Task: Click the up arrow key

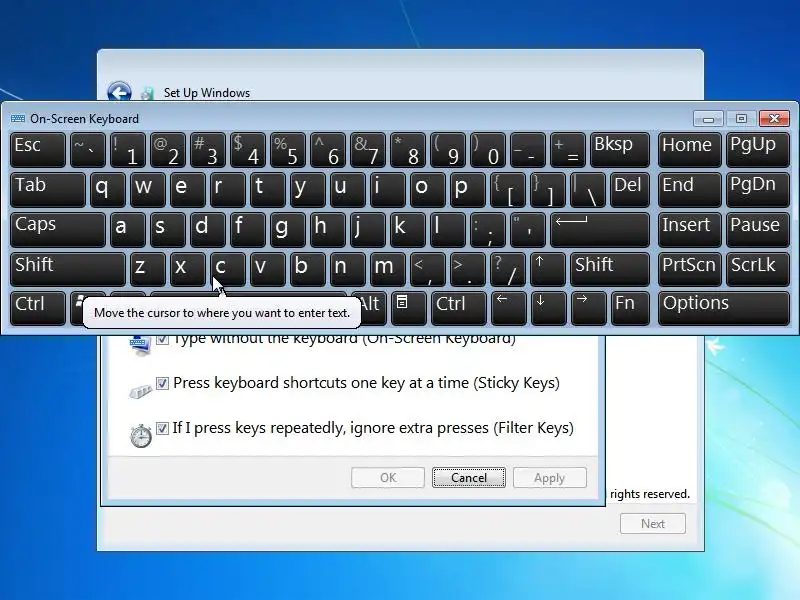Action: point(548,269)
